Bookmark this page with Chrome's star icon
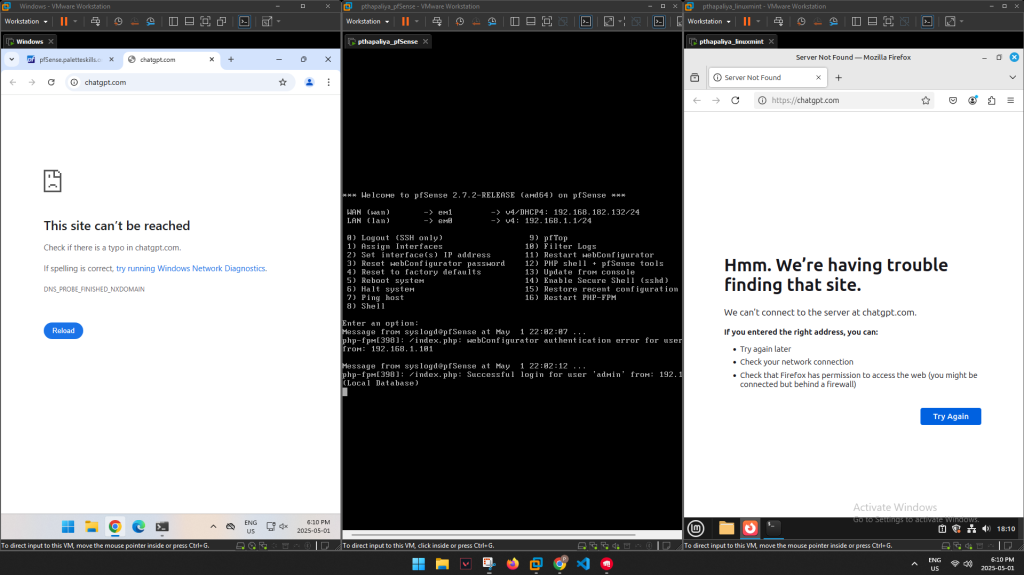The image size is (1024, 575). pos(283,82)
